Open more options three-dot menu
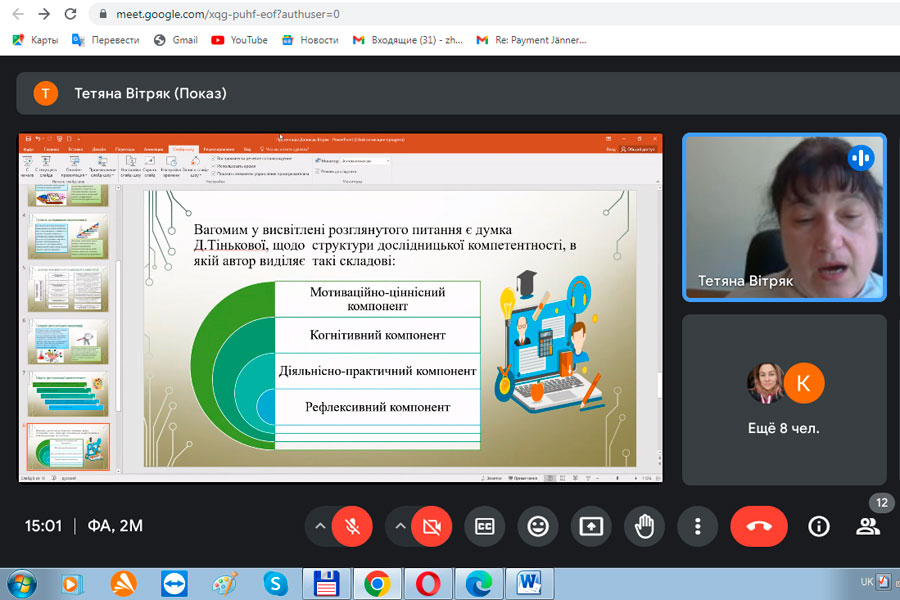900x600 pixels. click(x=697, y=526)
